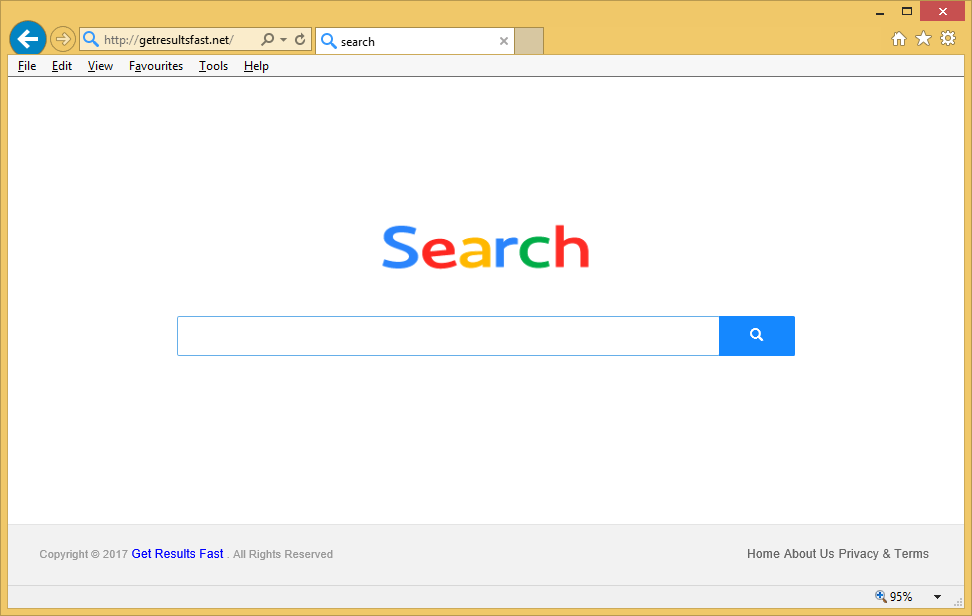Open the Get Results Fast link
The image size is (972, 616).
click(x=177, y=554)
